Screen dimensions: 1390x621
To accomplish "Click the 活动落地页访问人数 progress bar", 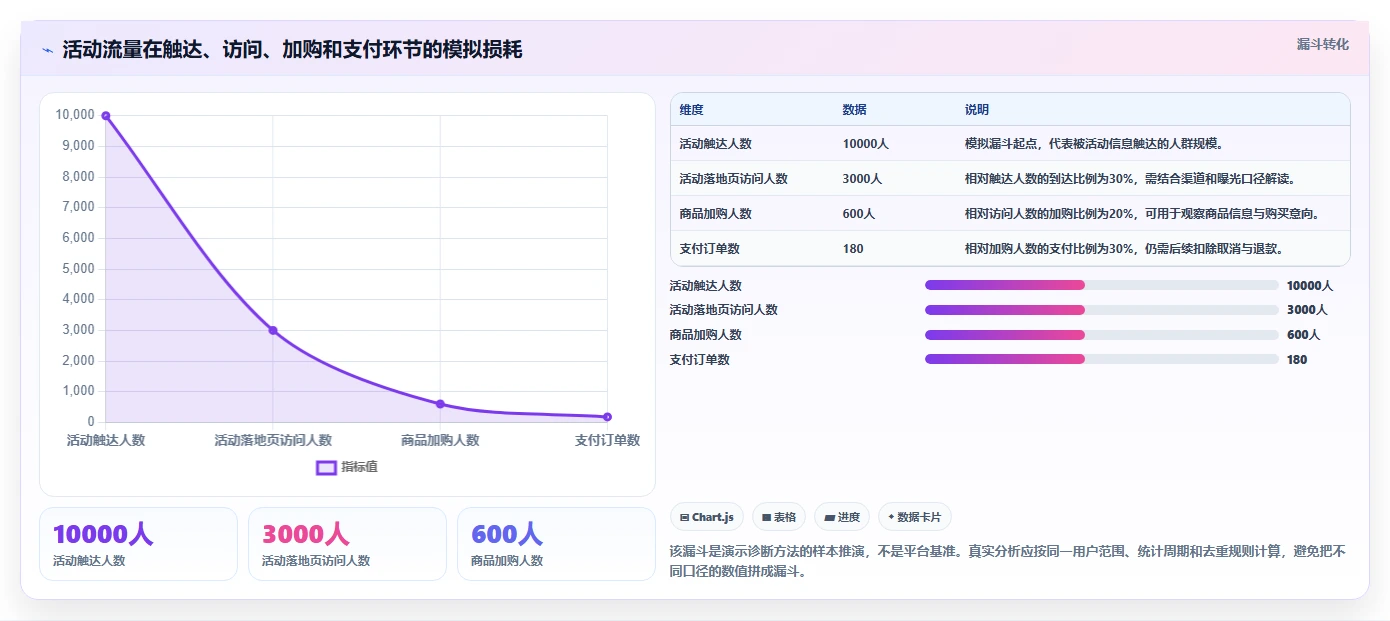I will tap(1102, 310).
